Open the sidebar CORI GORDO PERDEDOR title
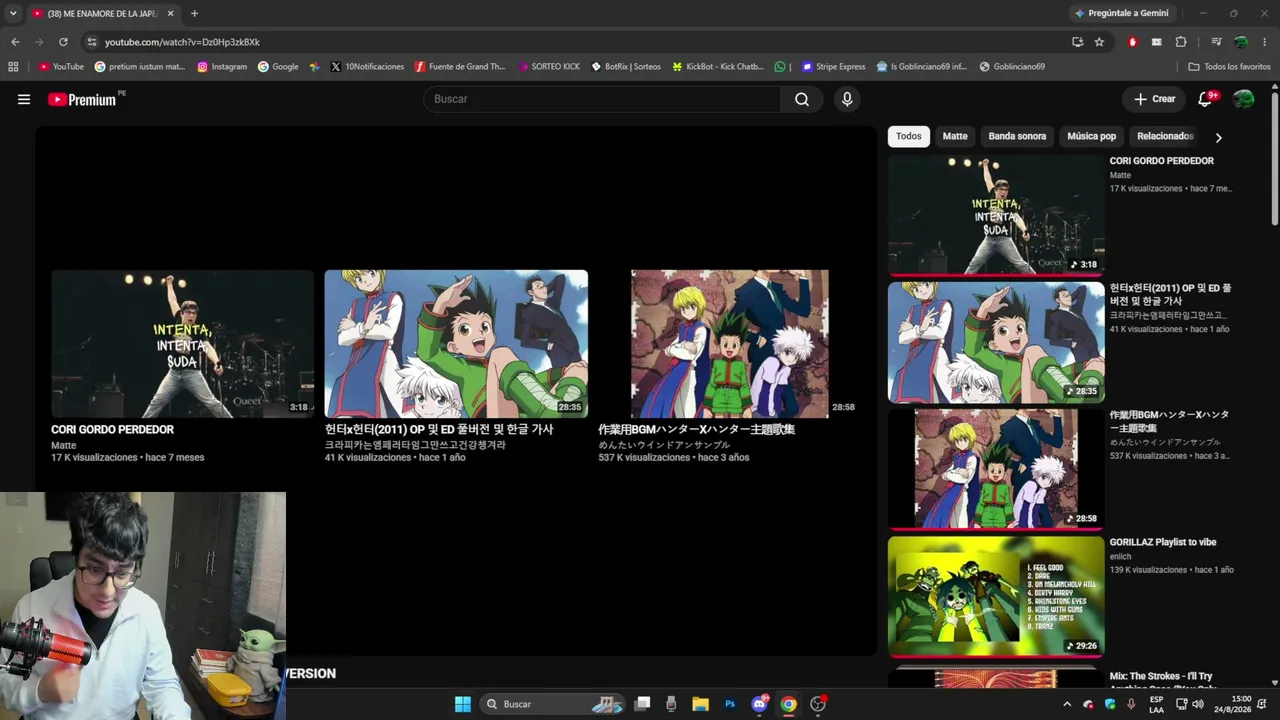This screenshot has width=1280, height=720. (1162, 161)
